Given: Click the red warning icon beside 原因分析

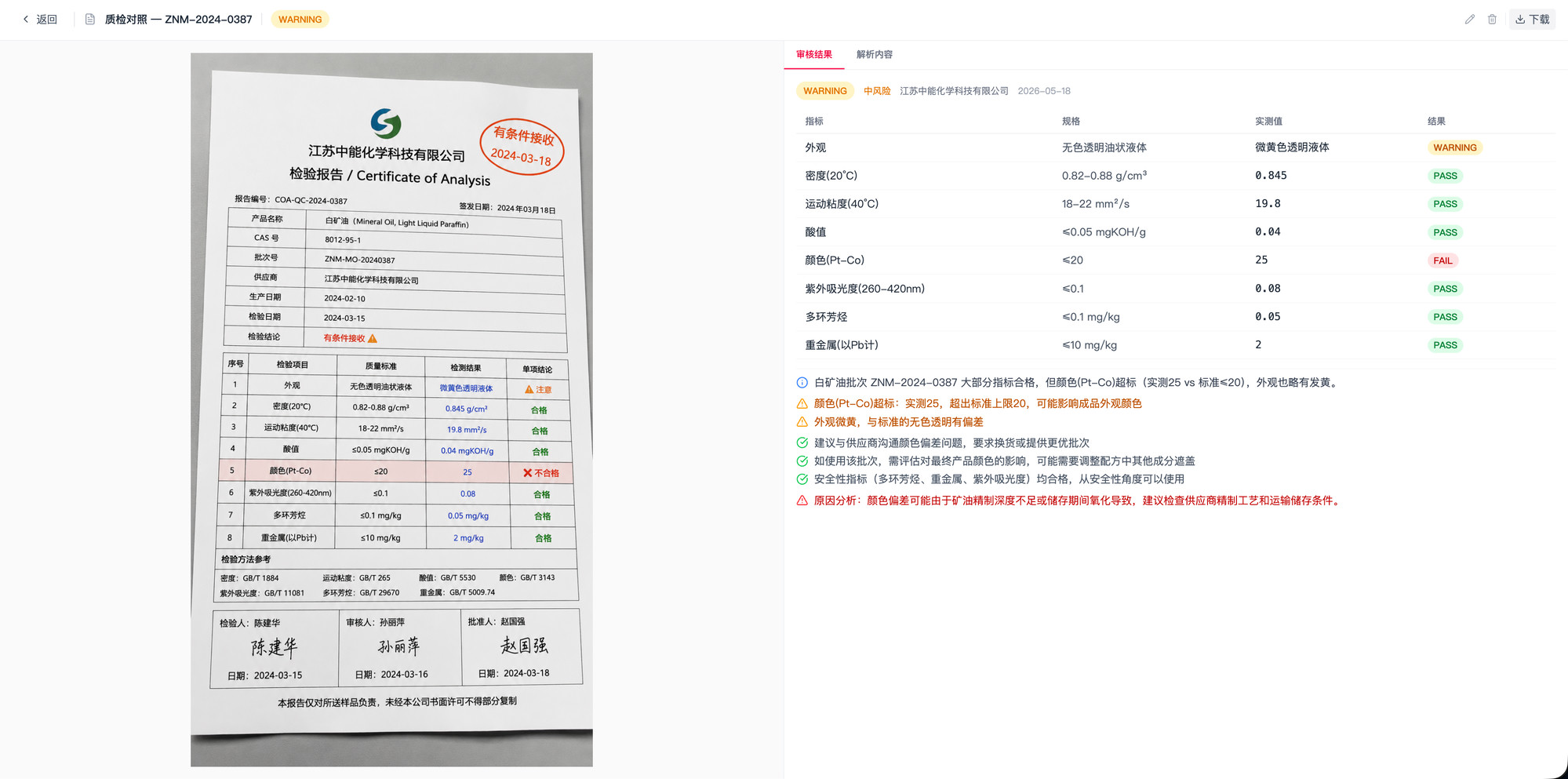Looking at the screenshot, I should coord(802,501).
